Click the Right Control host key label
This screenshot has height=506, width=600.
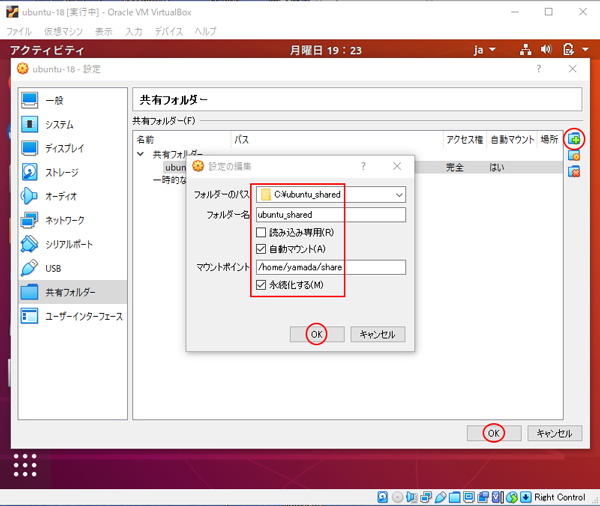click(560, 497)
